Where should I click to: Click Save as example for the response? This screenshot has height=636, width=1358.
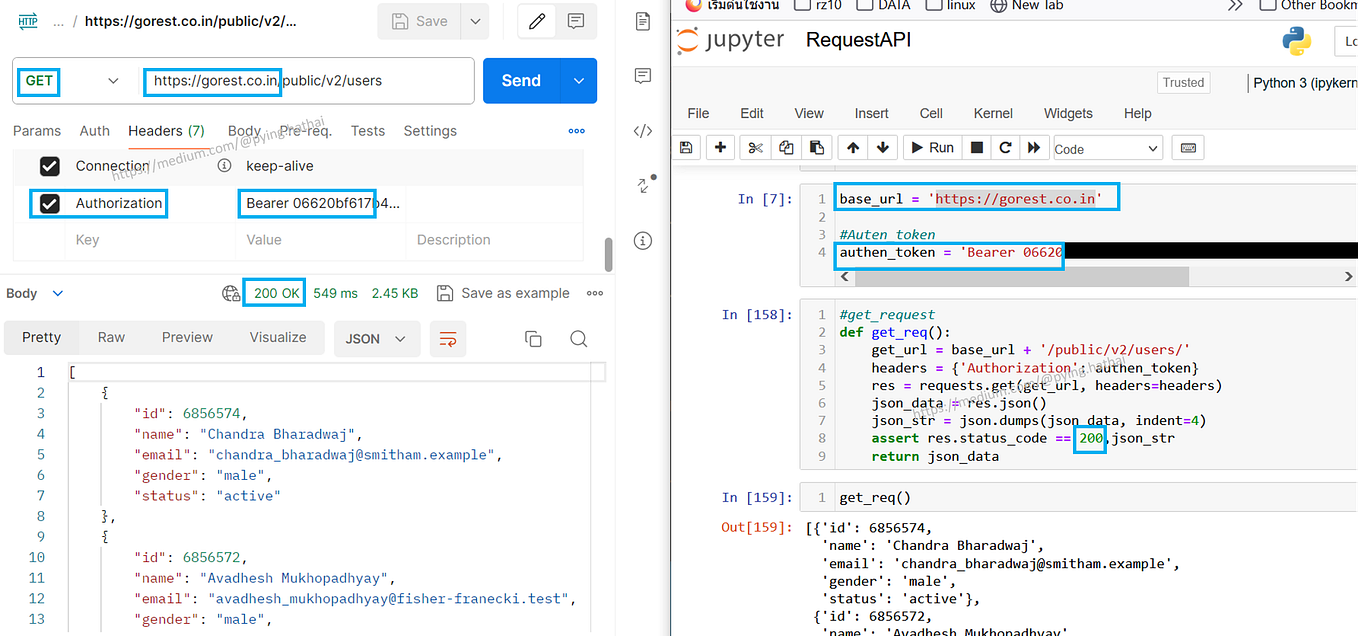coord(503,292)
